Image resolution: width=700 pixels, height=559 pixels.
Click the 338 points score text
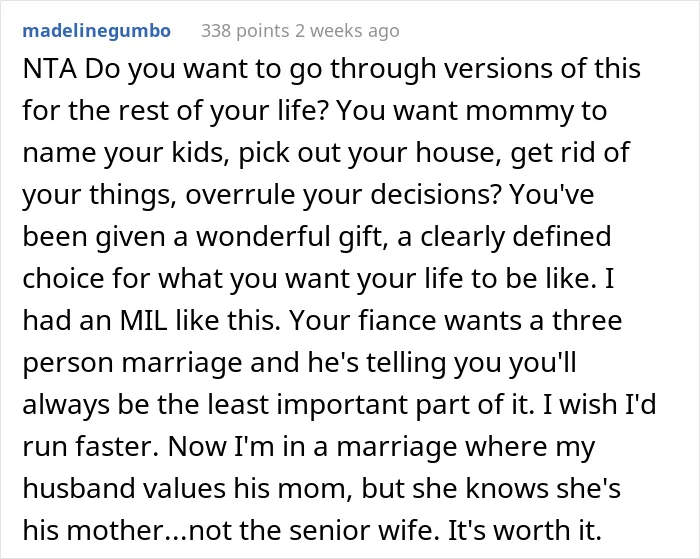[245, 31]
